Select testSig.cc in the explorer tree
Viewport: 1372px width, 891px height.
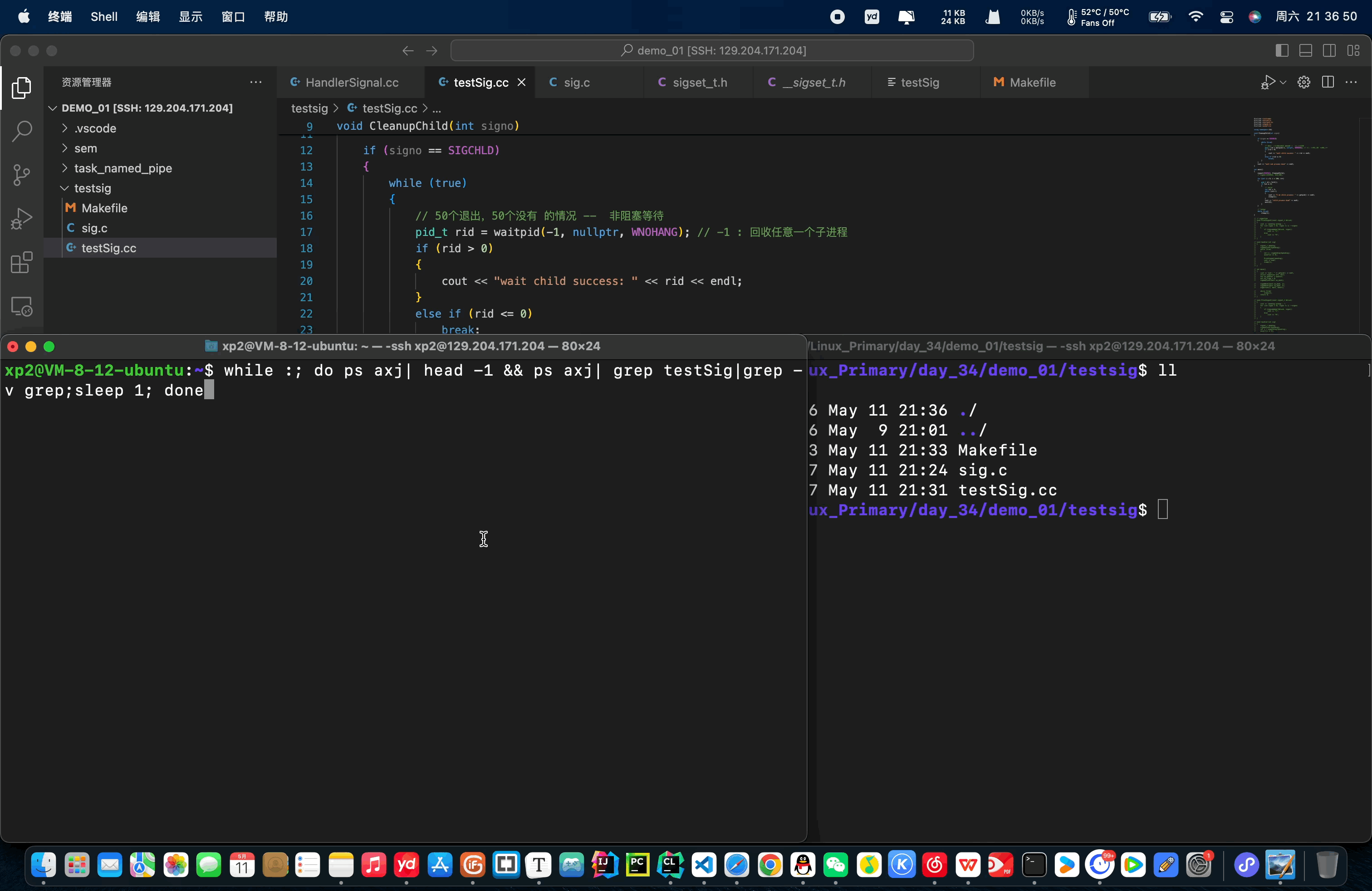point(160,248)
